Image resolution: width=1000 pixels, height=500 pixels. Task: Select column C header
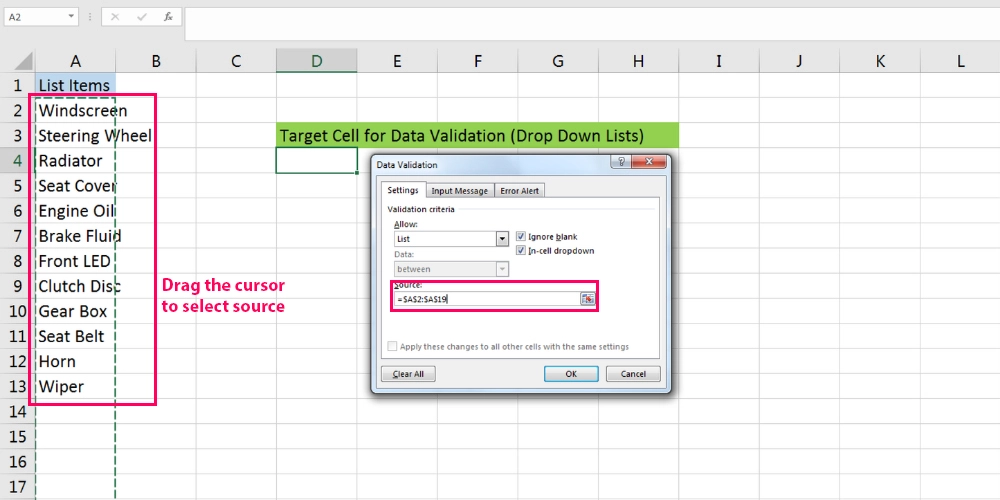point(236,61)
